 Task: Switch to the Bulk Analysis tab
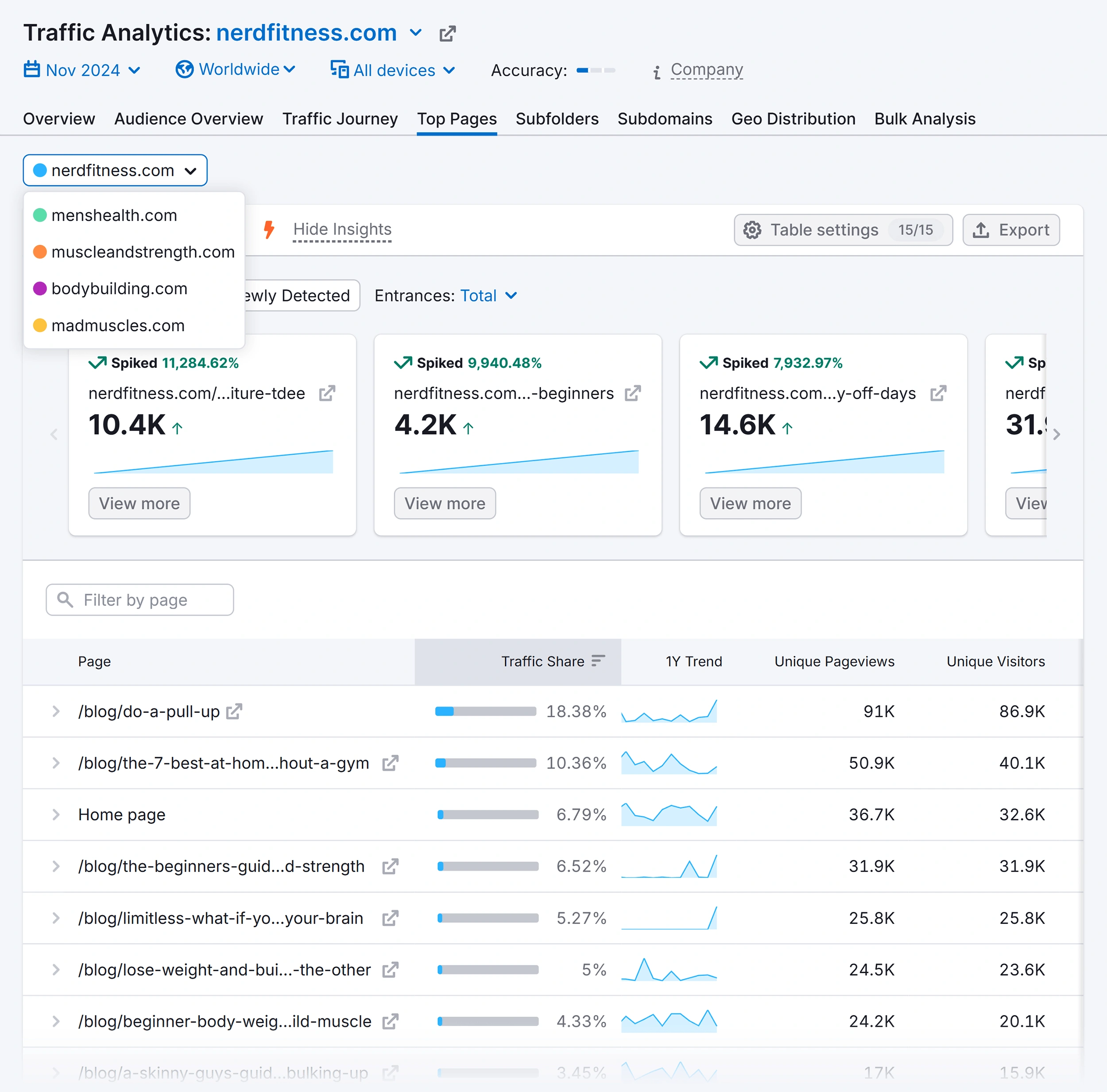(x=925, y=119)
